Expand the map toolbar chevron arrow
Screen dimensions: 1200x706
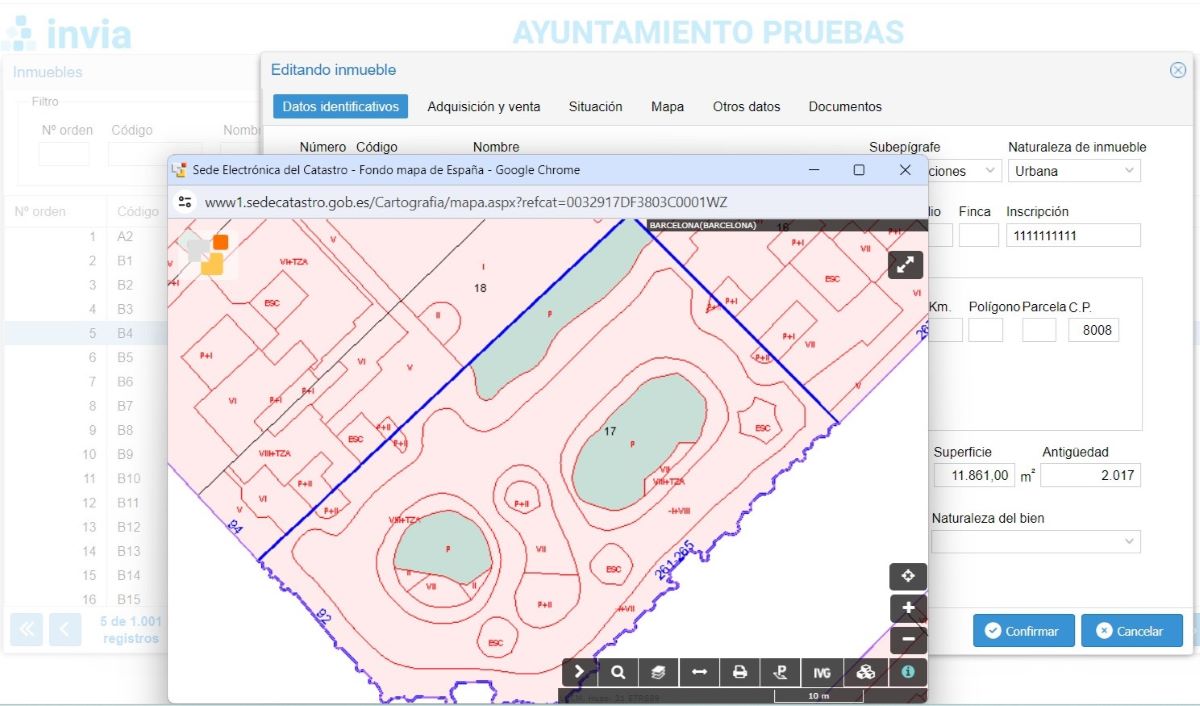pyautogui.click(x=579, y=672)
